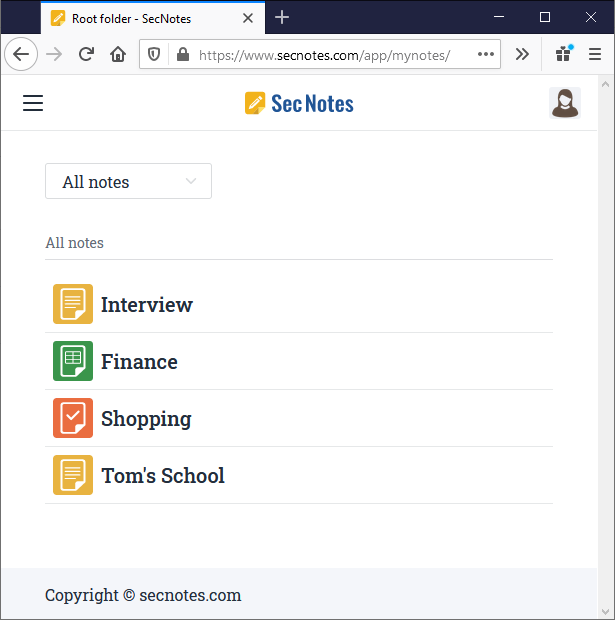Viewport: 615px width, 620px height.
Task: Go back to previous page
Action: click(21, 55)
